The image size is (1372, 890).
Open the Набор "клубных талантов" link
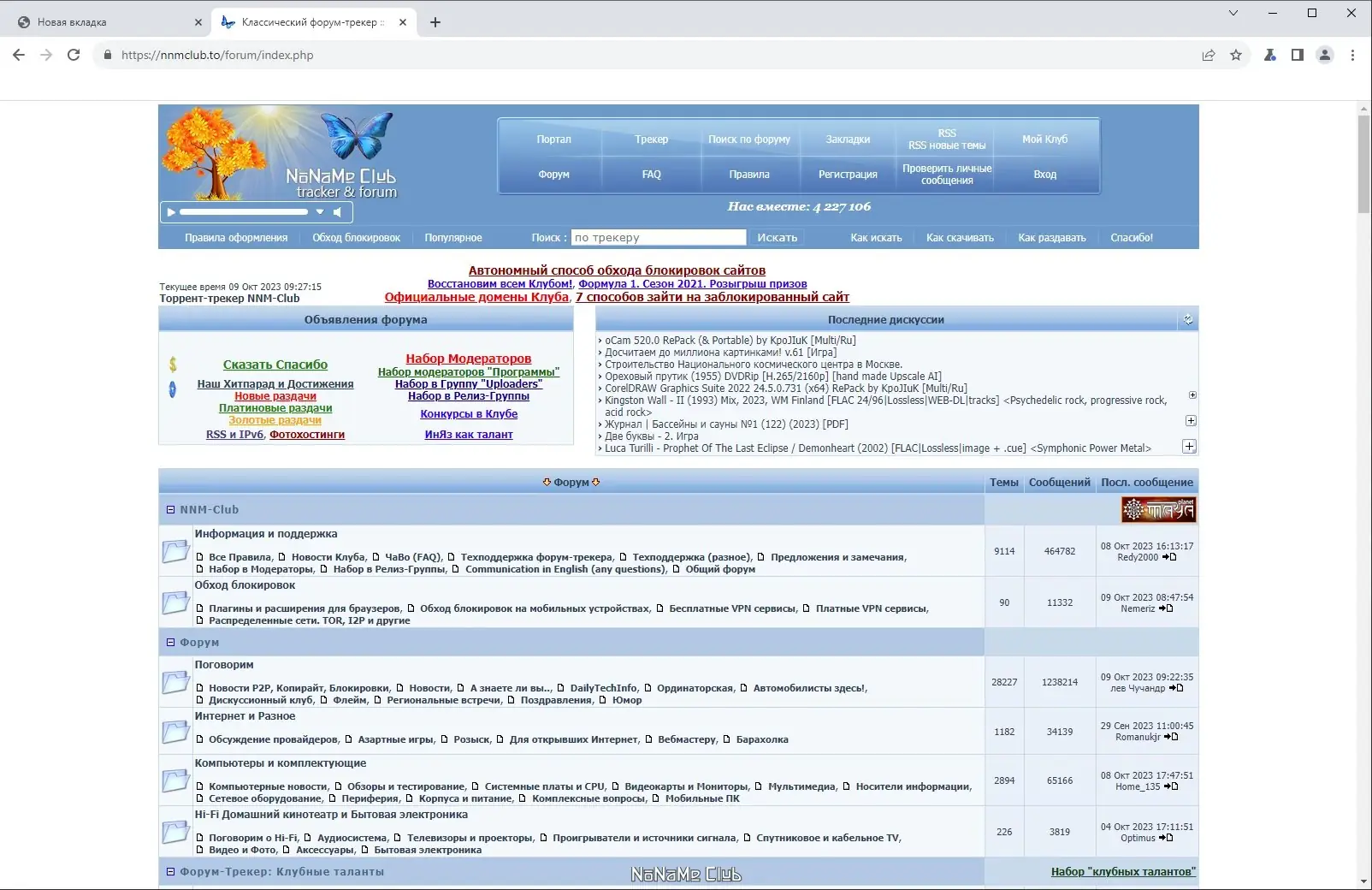pos(1123,871)
